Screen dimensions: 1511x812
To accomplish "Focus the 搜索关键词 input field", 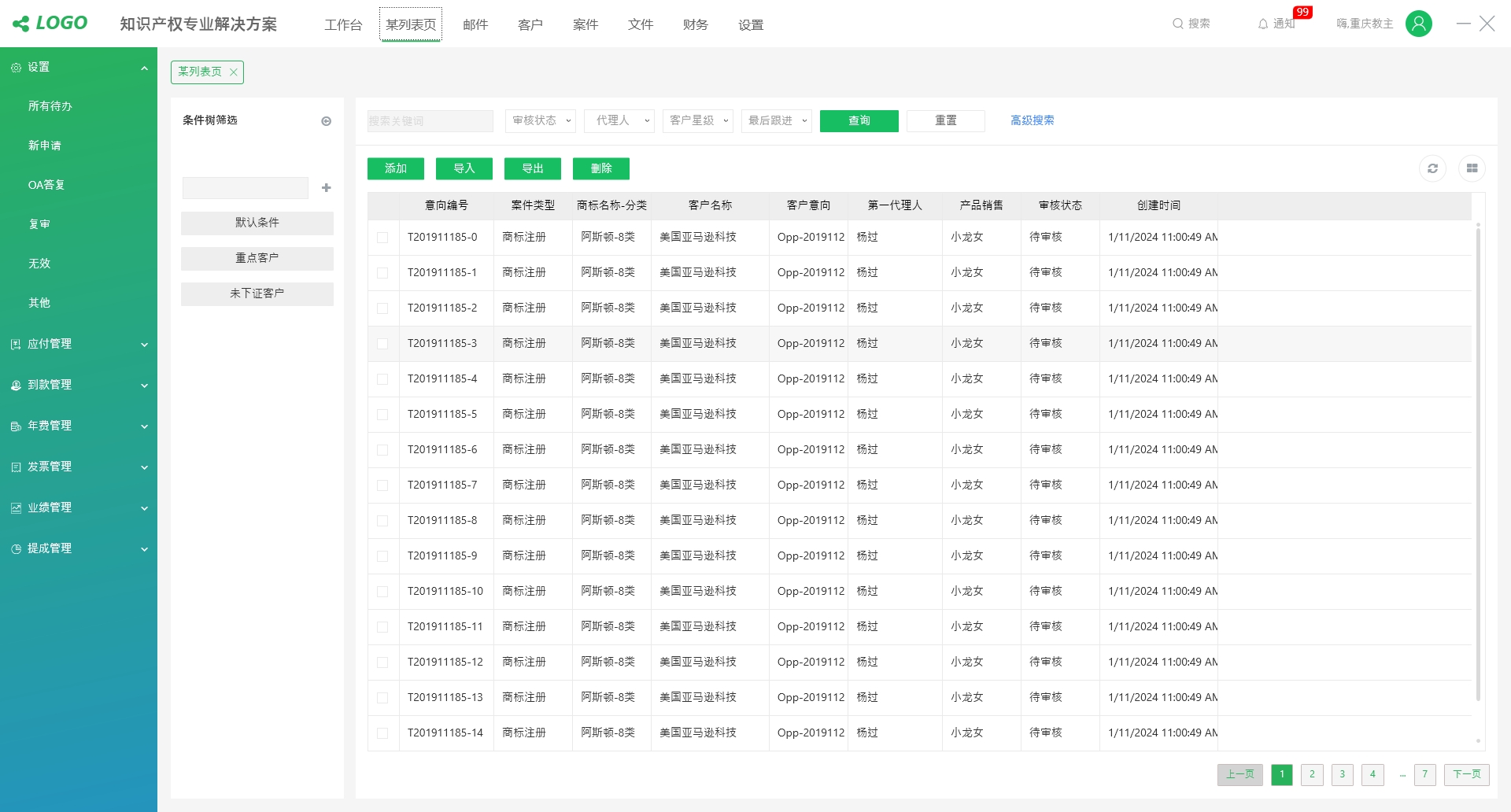I will 430,120.
